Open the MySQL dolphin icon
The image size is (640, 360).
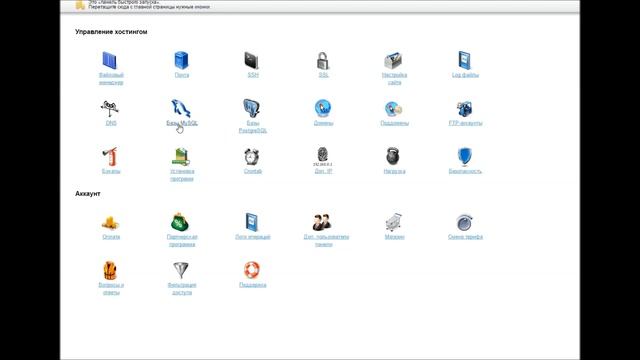coord(181,109)
